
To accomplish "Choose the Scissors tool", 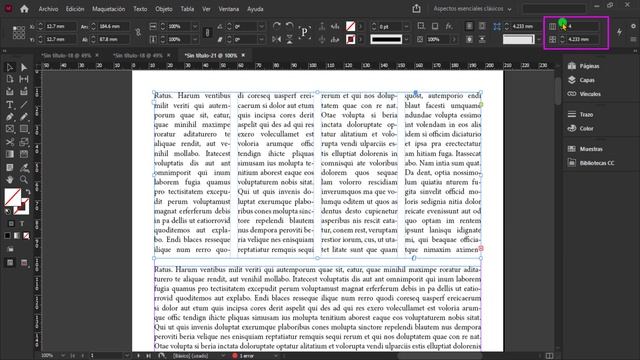I will pos(10,142).
